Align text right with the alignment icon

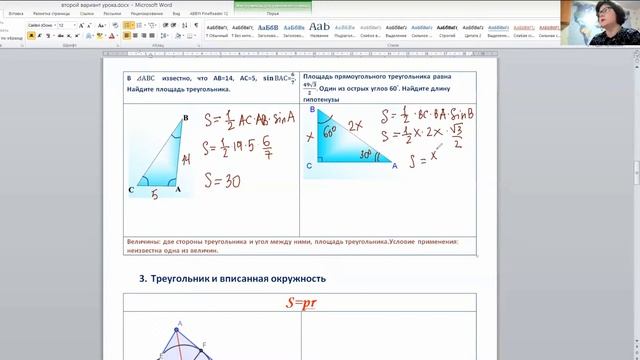pyautogui.click(x=144, y=36)
